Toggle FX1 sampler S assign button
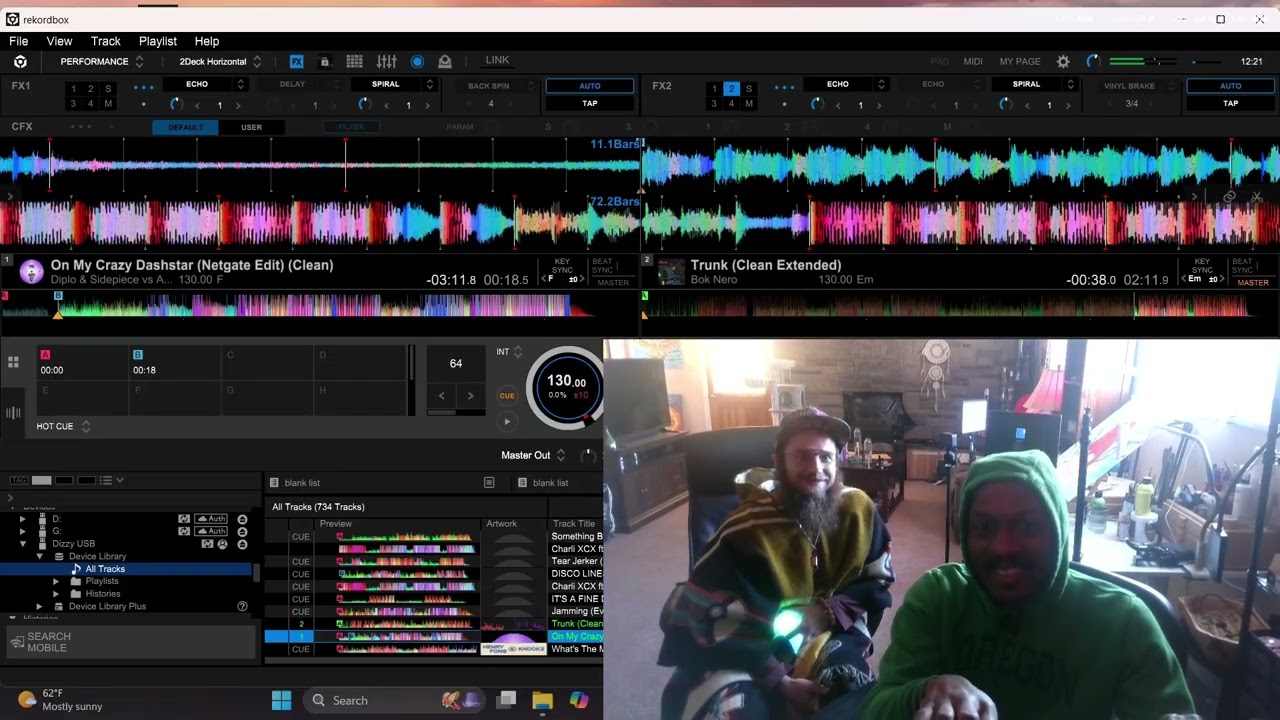 tap(108, 89)
